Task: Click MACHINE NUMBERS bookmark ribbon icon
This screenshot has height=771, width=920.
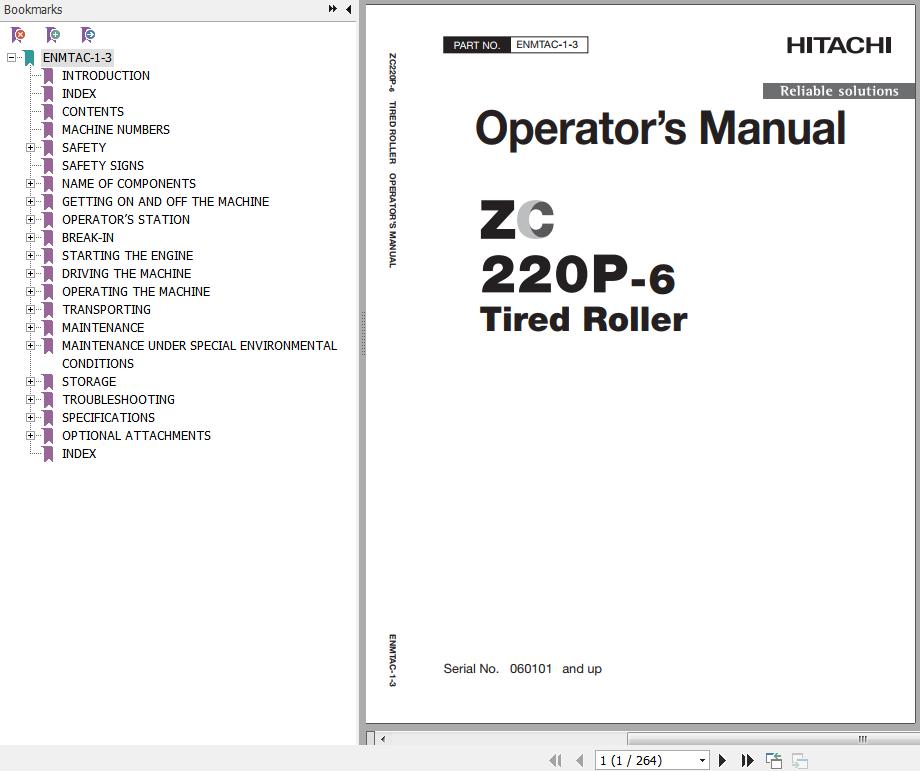Action: tap(48, 130)
